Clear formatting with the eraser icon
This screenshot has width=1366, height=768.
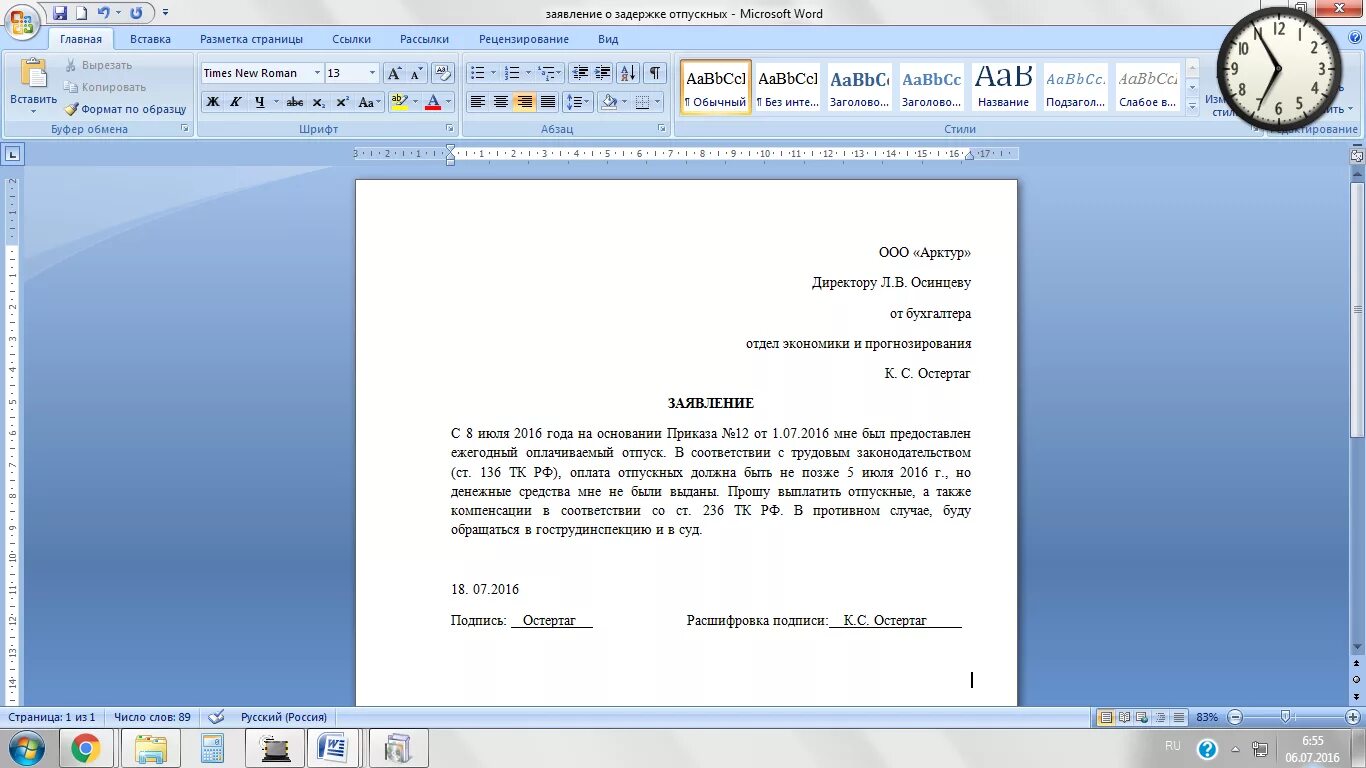(x=444, y=73)
